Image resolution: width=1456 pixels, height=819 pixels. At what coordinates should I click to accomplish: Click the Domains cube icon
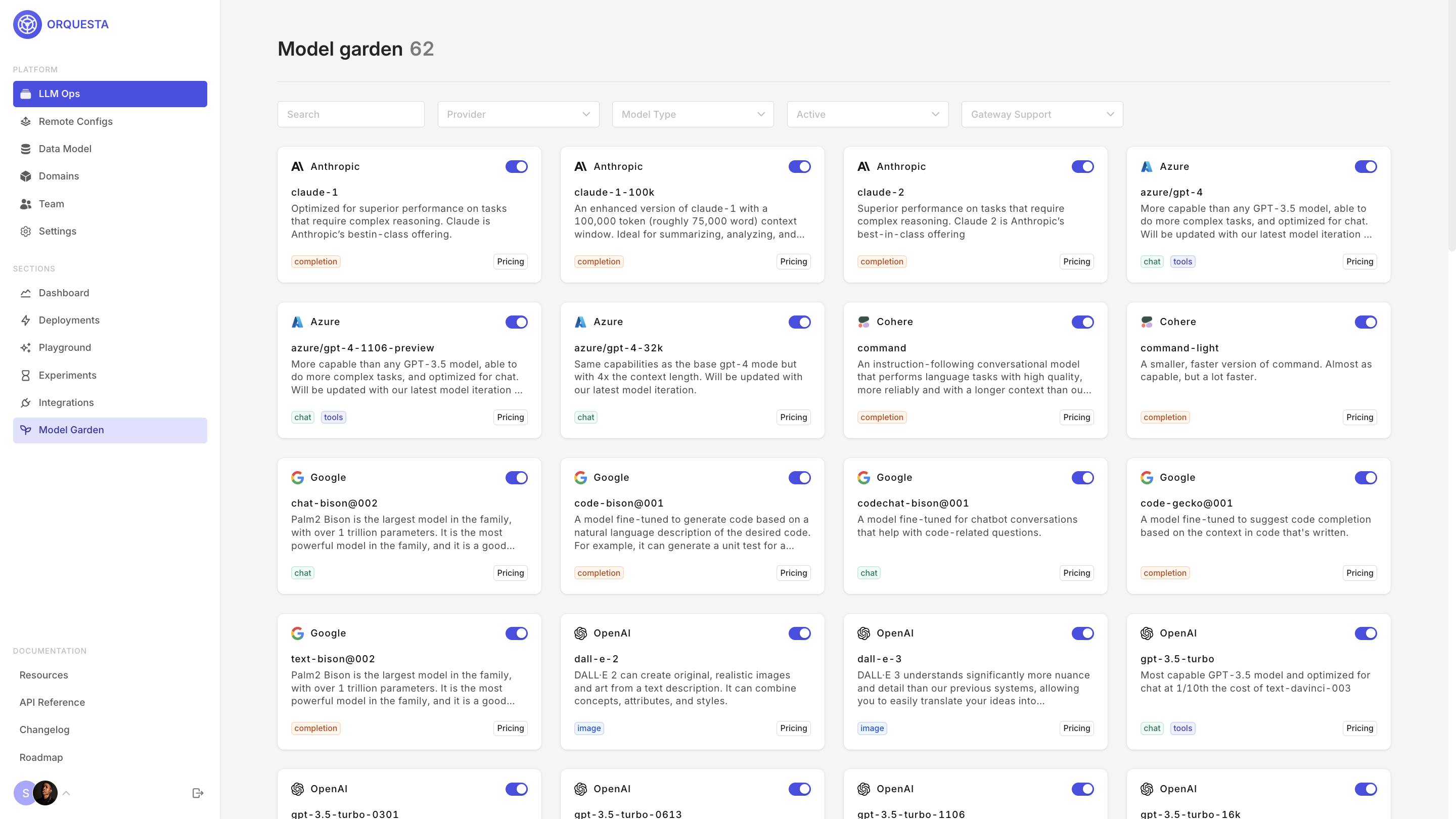pyautogui.click(x=25, y=176)
